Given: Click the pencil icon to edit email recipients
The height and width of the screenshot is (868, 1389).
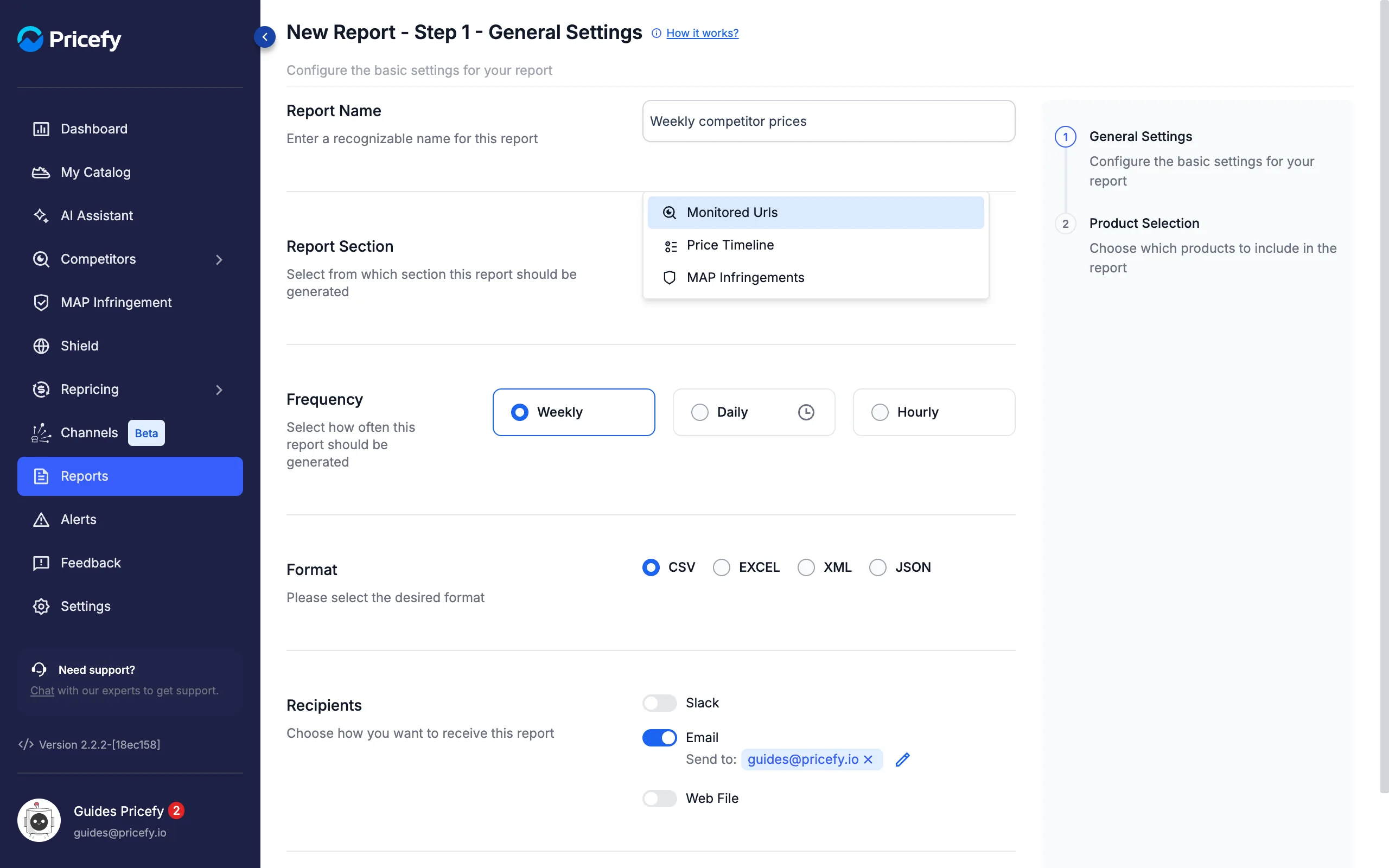Looking at the screenshot, I should pyautogui.click(x=902, y=759).
